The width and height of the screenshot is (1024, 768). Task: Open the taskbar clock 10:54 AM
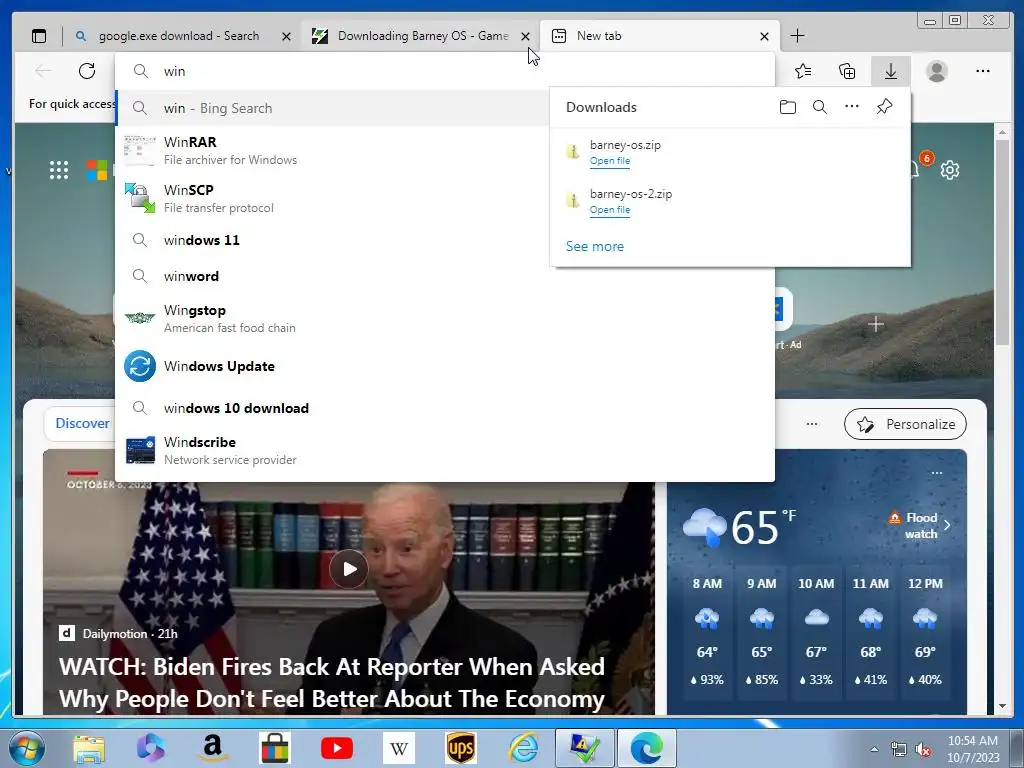click(972, 749)
